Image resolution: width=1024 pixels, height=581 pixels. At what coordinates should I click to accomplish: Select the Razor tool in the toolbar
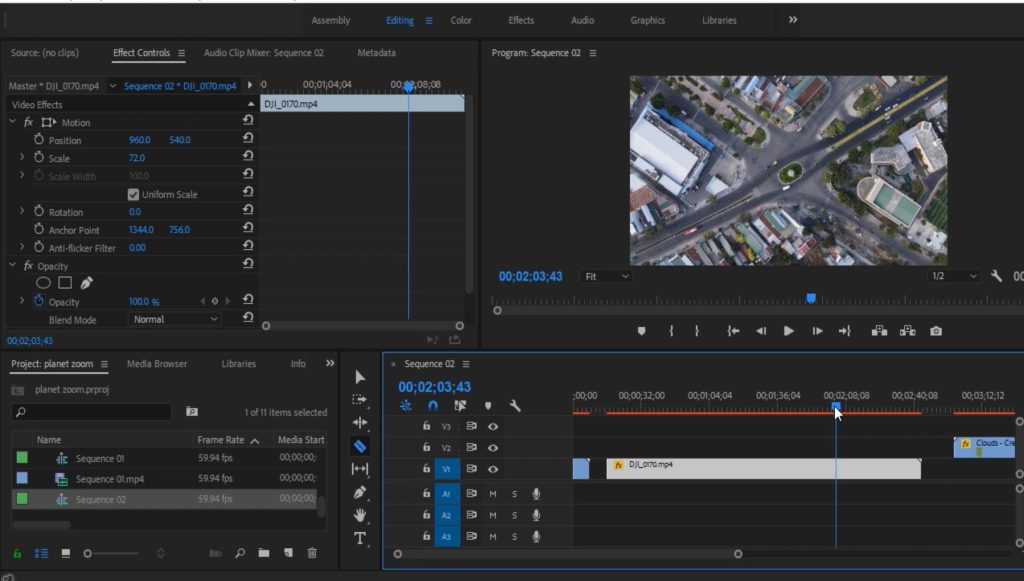coord(360,446)
